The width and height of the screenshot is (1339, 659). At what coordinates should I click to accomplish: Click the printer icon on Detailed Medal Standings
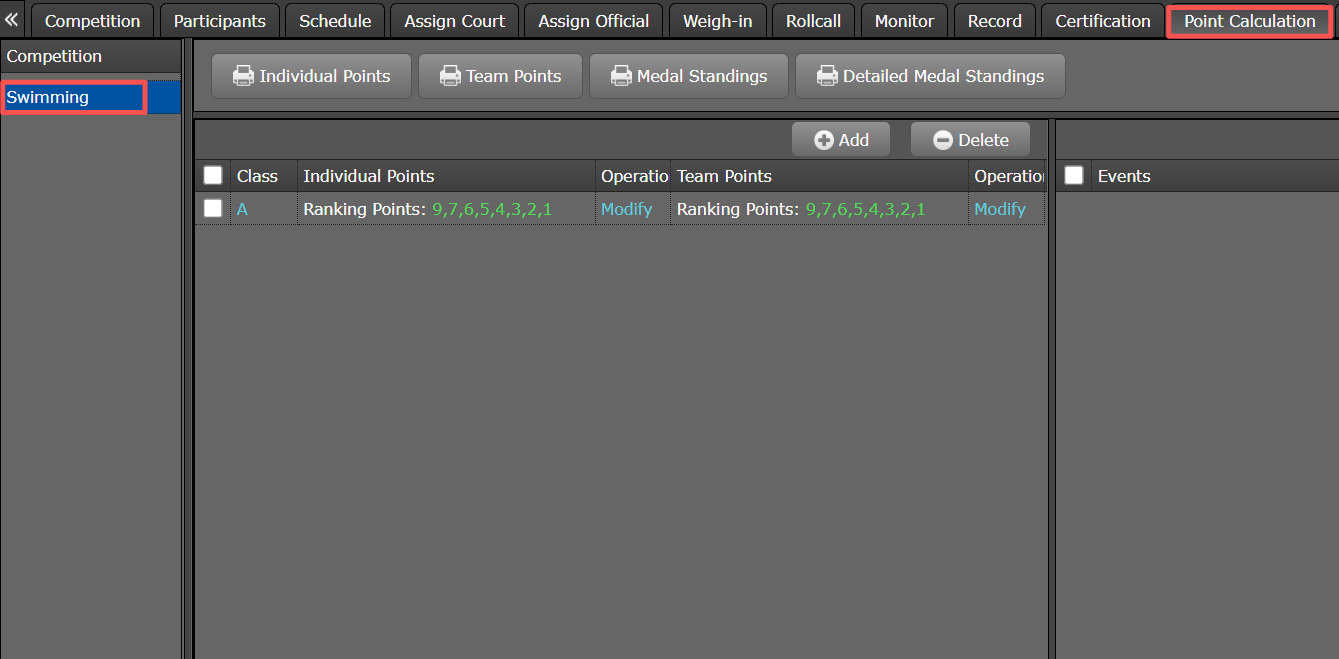[x=827, y=75]
